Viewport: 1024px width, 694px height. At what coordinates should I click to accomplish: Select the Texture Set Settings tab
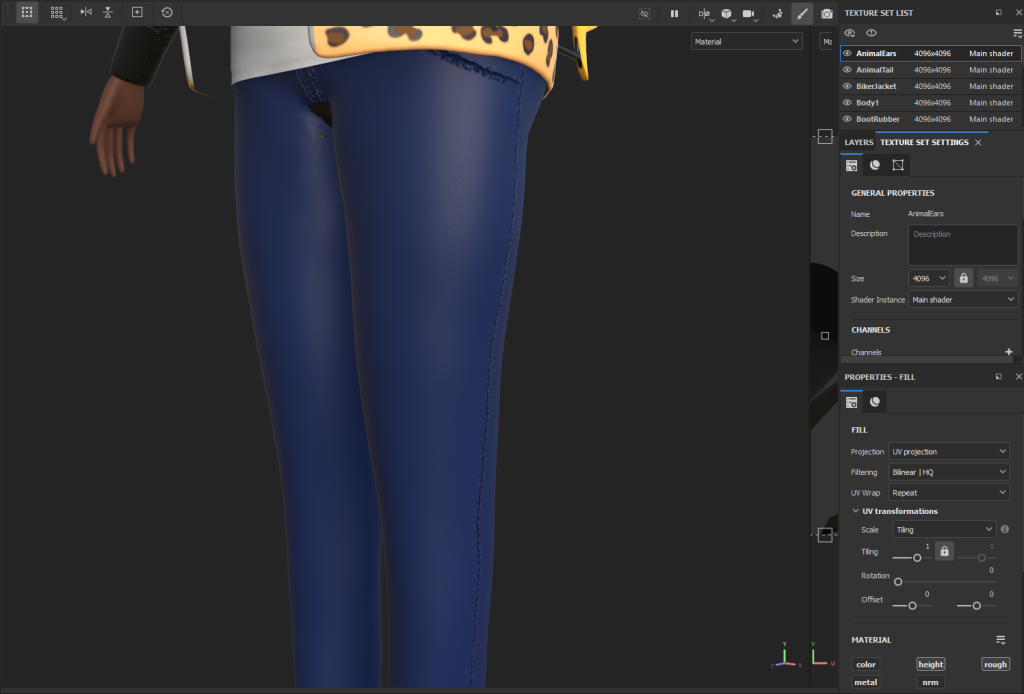coord(924,143)
